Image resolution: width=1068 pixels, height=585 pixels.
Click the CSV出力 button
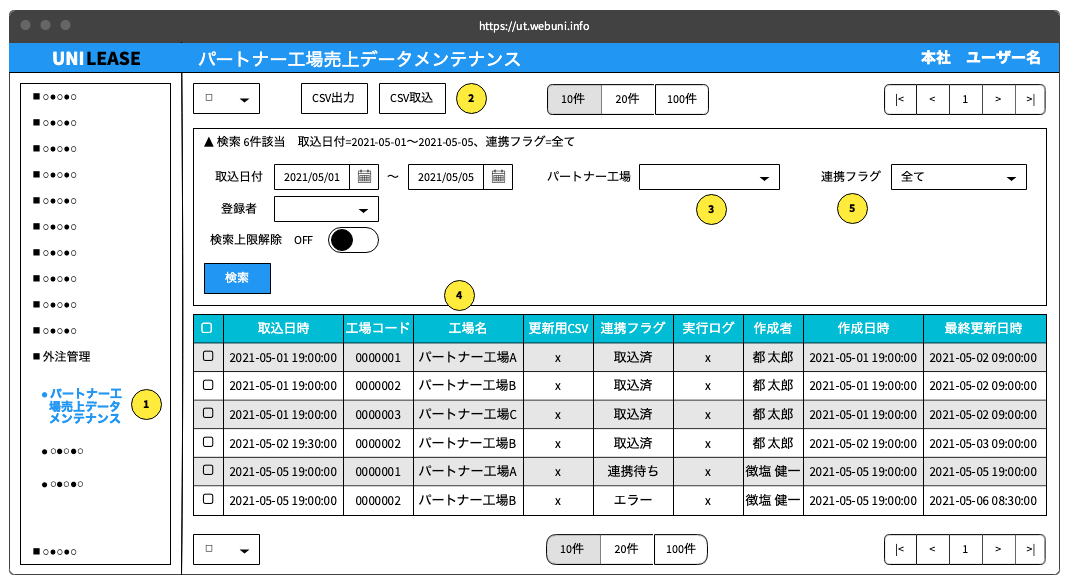[334, 98]
